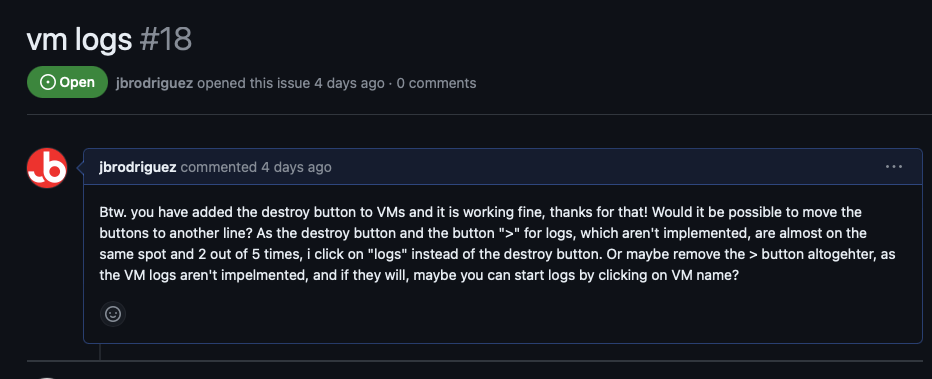Click the comment line starting "same spot"
The image size is (932, 379).
498,255
